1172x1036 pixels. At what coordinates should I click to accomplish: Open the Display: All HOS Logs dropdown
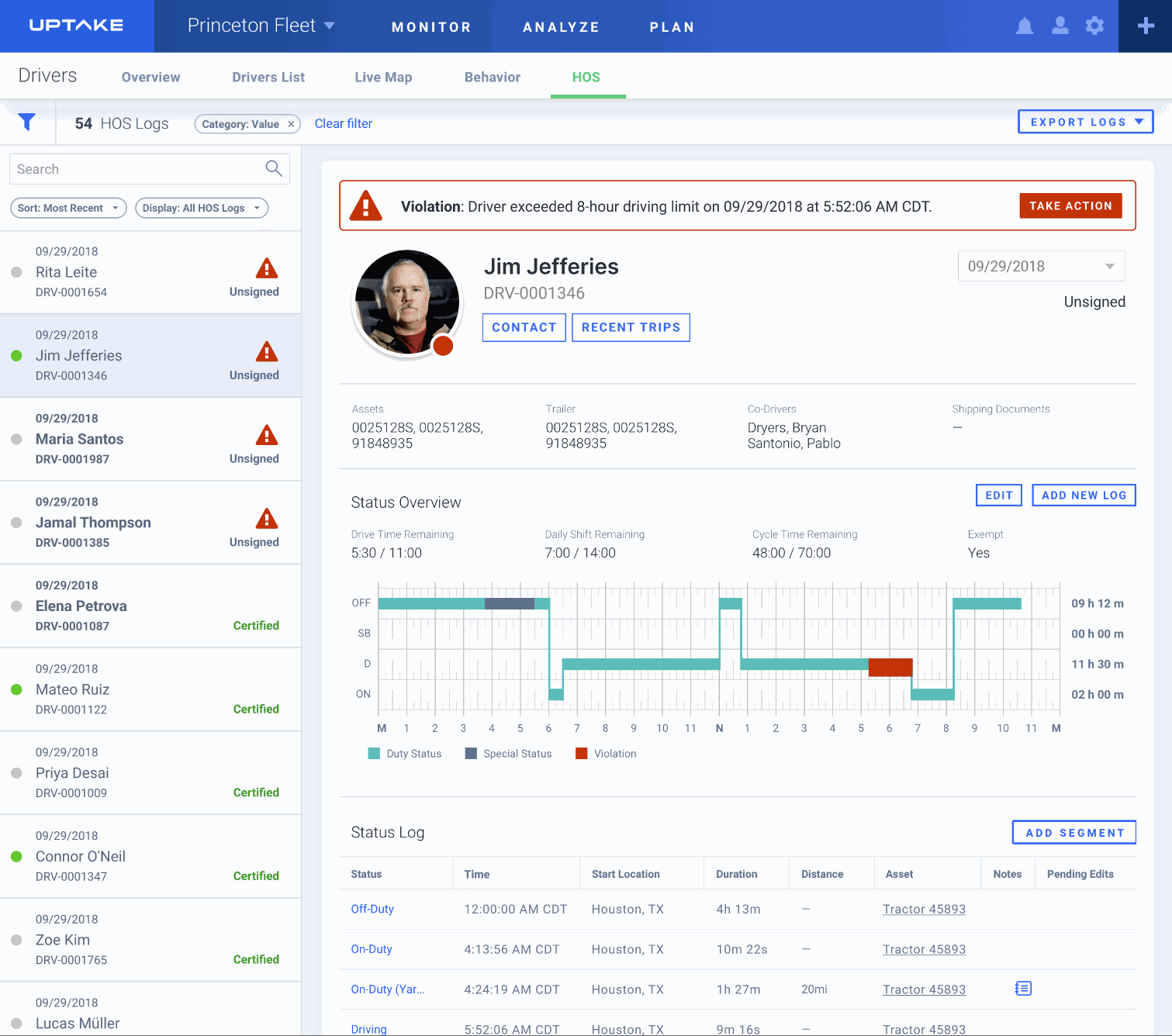tap(202, 208)
